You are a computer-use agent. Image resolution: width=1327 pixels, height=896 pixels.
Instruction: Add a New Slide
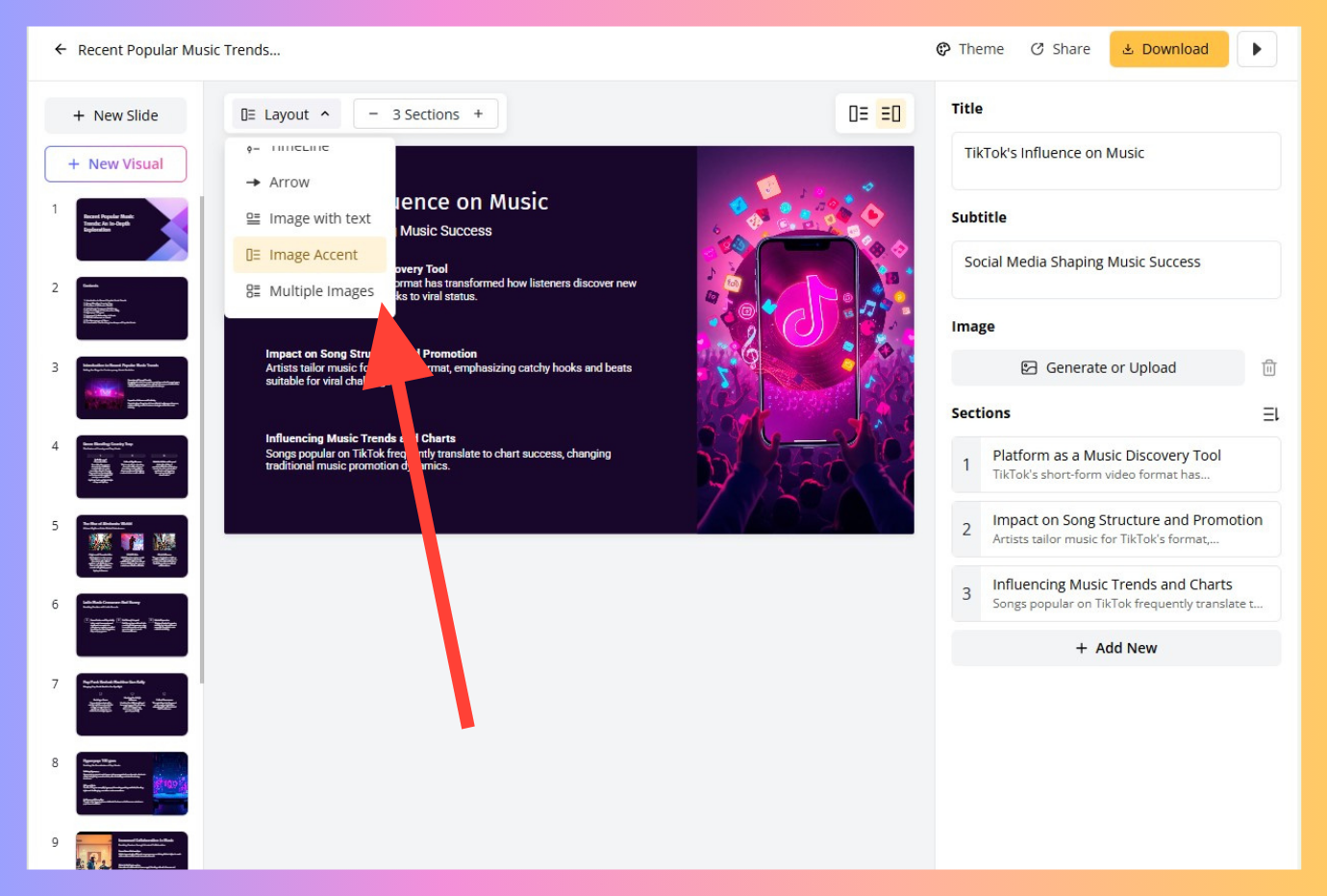tap(115, 115)
